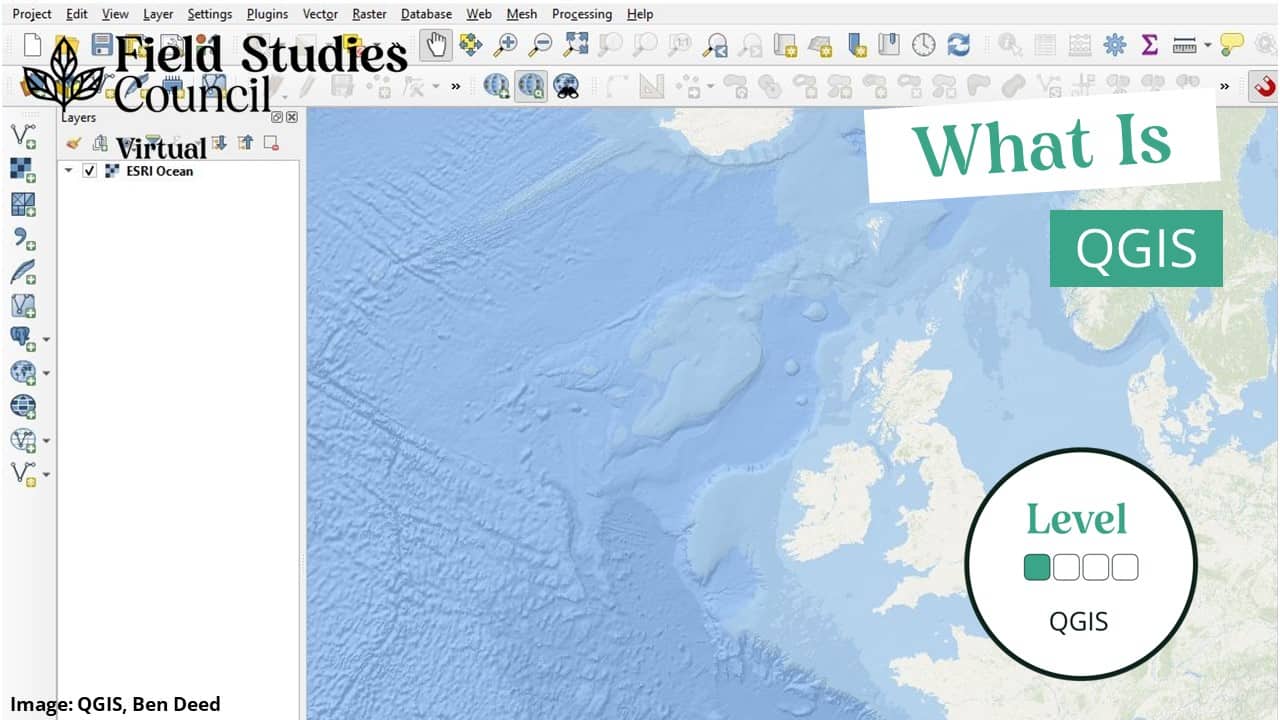Click Zoom Last icon

coord(714,45)
